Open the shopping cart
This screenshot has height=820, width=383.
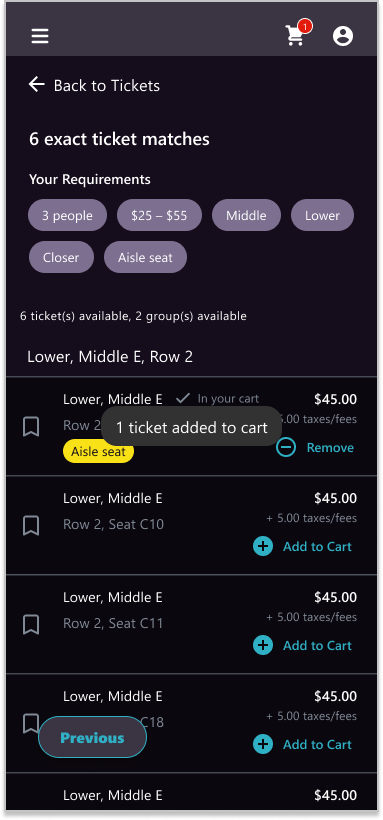(297, 34)
